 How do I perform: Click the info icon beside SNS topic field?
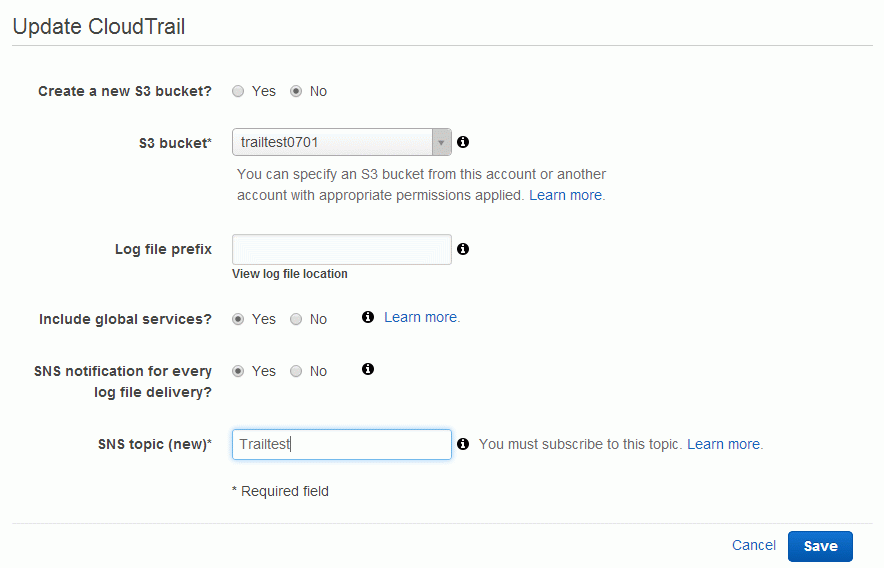463,444
